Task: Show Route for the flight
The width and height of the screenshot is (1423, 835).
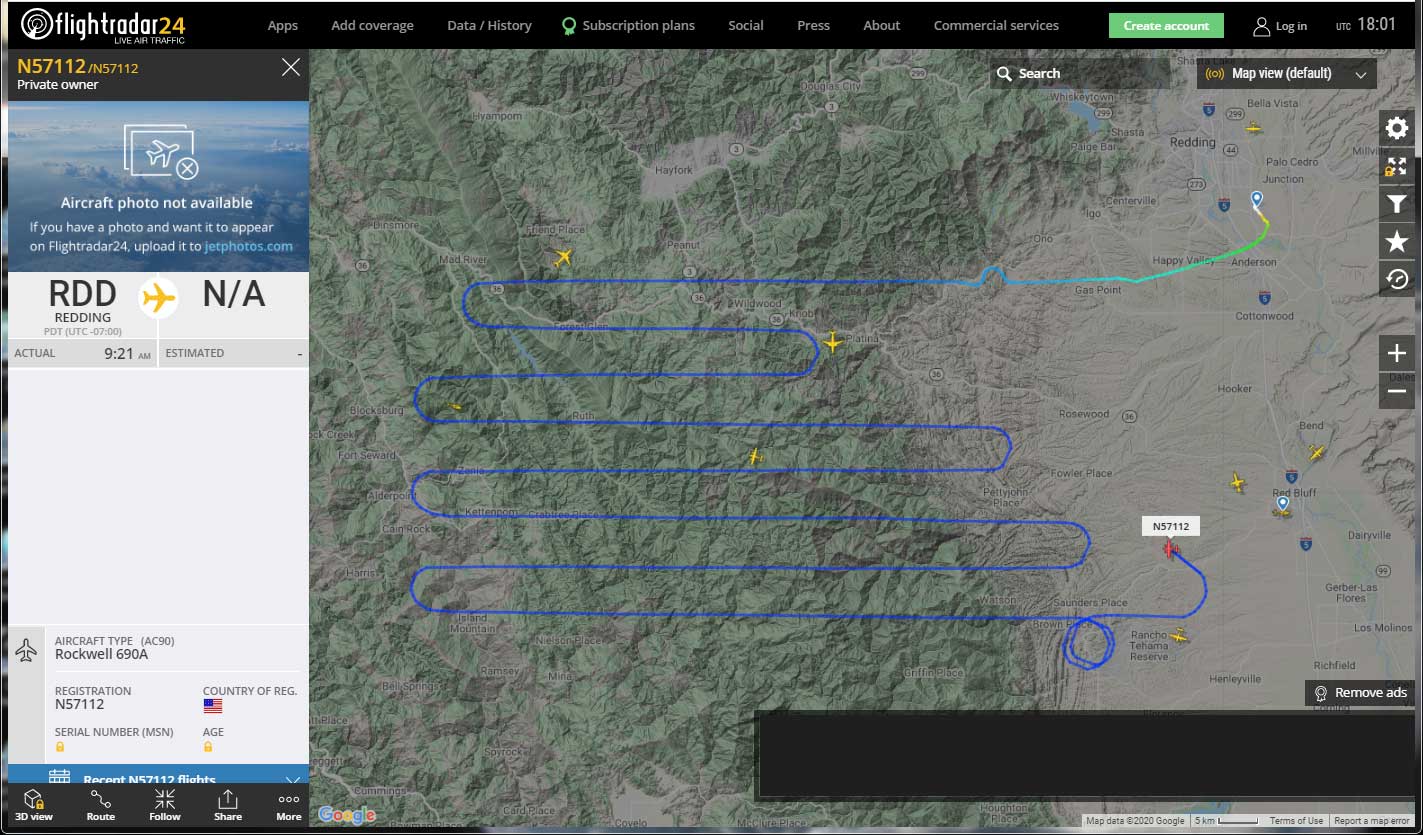Action: [x=101, y=805]
